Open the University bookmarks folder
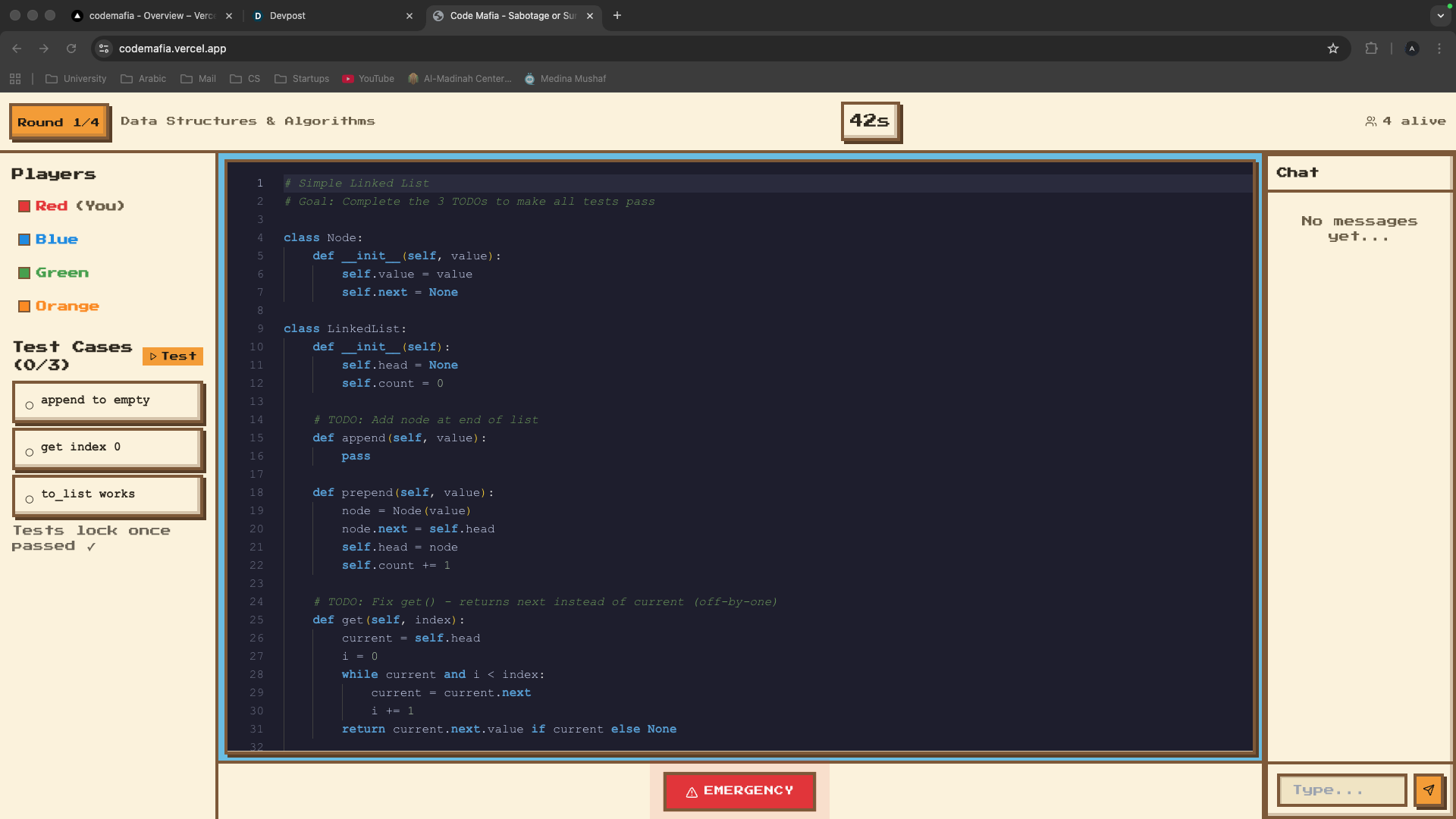This screenshot has width=1456, height=819. [76, 79]
